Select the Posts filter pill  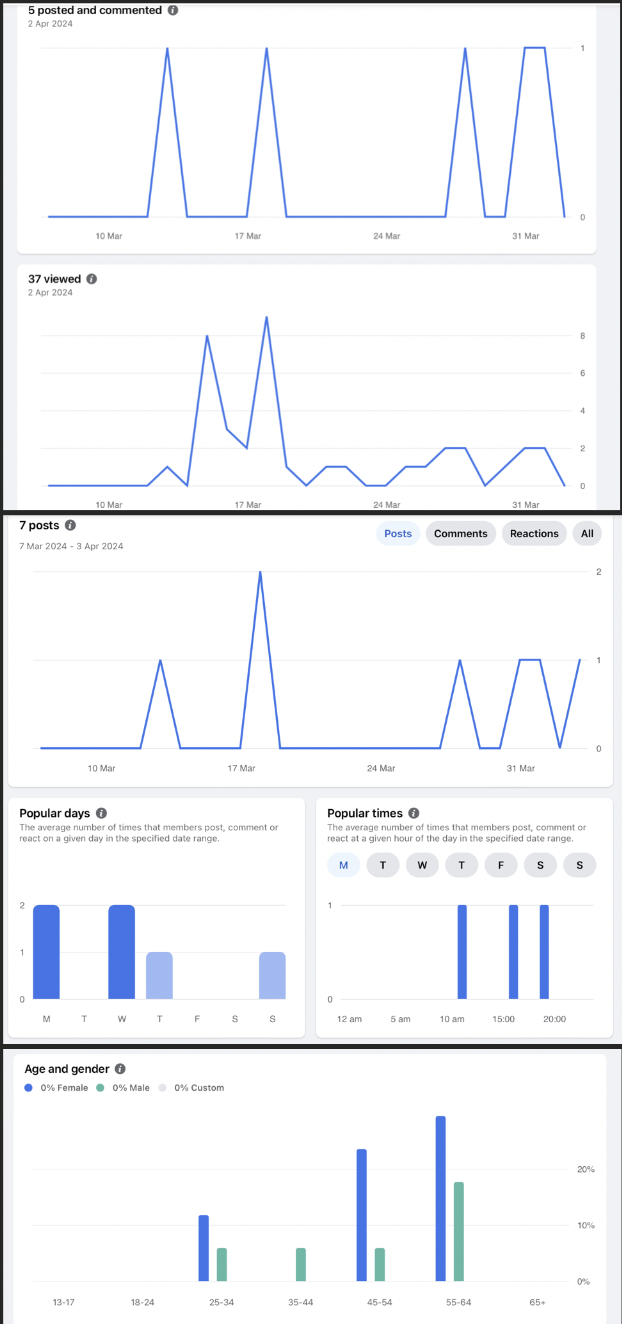coord(398,534)
